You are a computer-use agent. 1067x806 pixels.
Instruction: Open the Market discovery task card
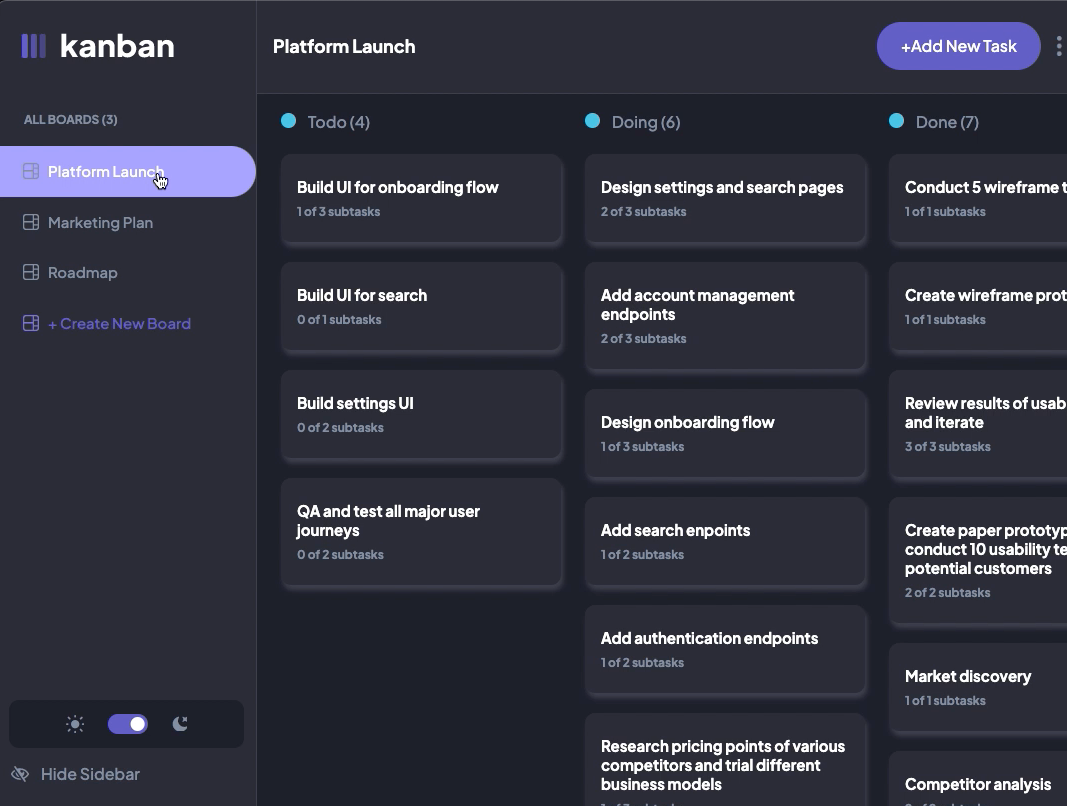[978, 688]
